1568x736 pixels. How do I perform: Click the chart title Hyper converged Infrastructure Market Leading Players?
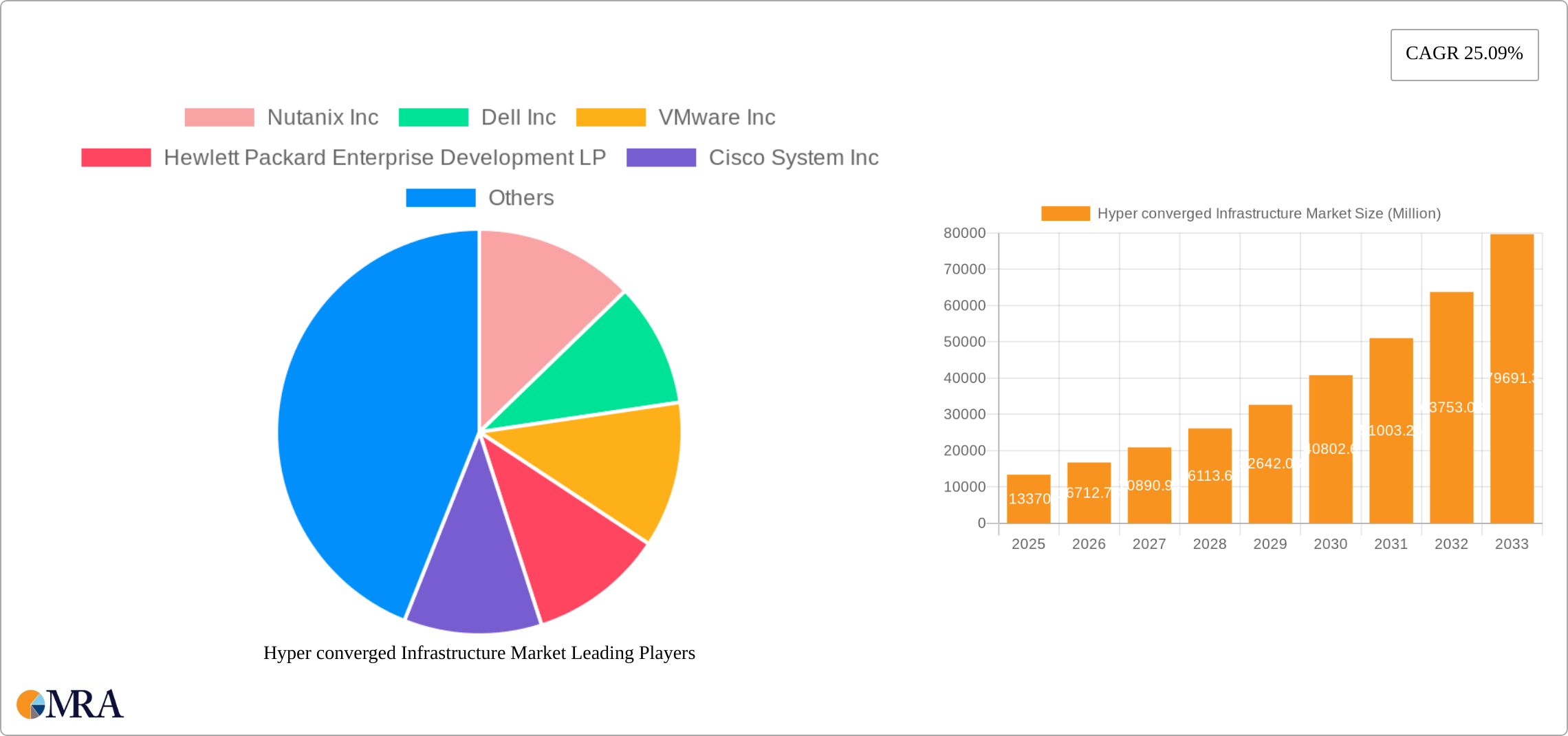pyautogui.click(x=479, y=653)
